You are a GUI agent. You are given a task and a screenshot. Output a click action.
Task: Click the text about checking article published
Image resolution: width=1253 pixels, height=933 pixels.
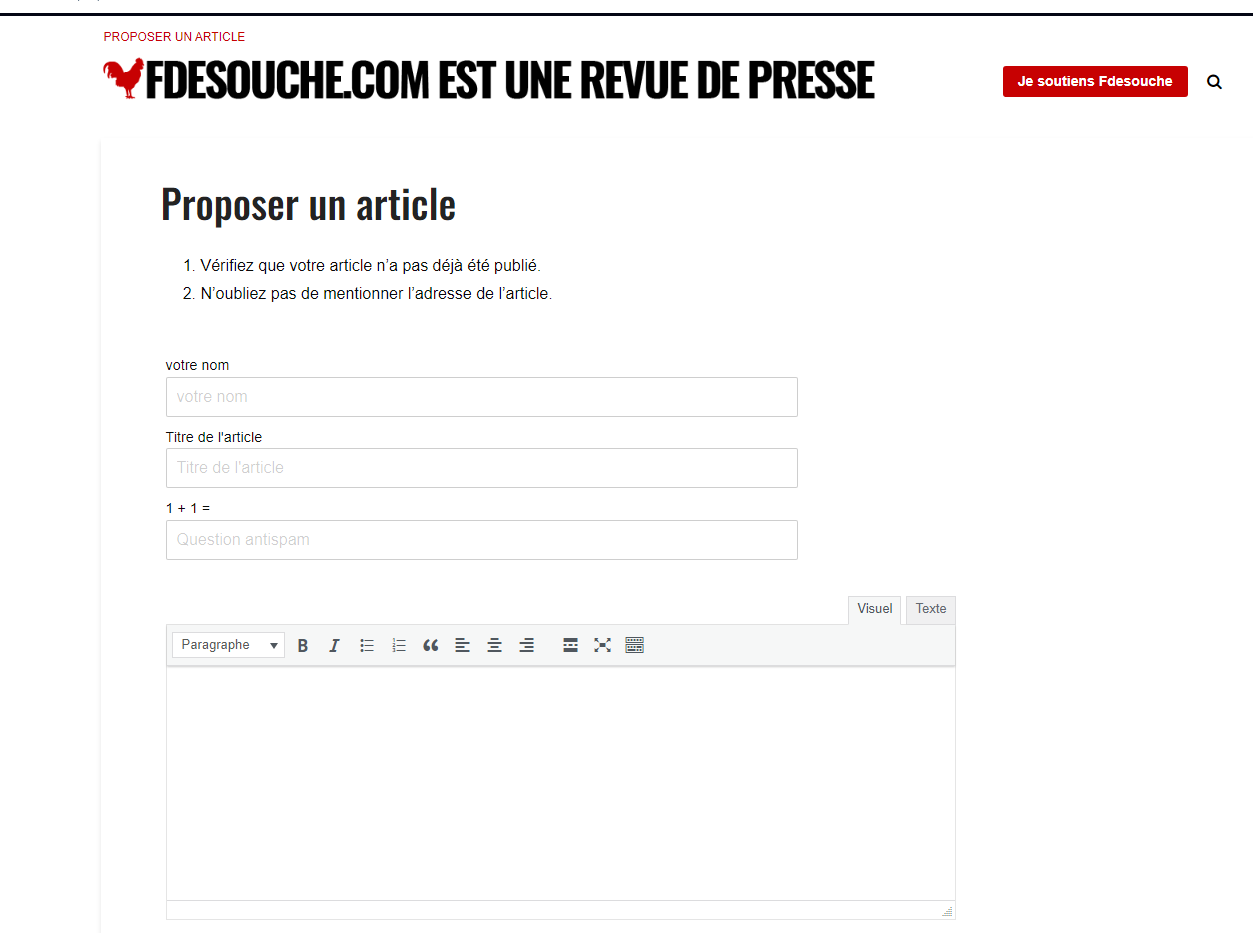coord(370,266)
